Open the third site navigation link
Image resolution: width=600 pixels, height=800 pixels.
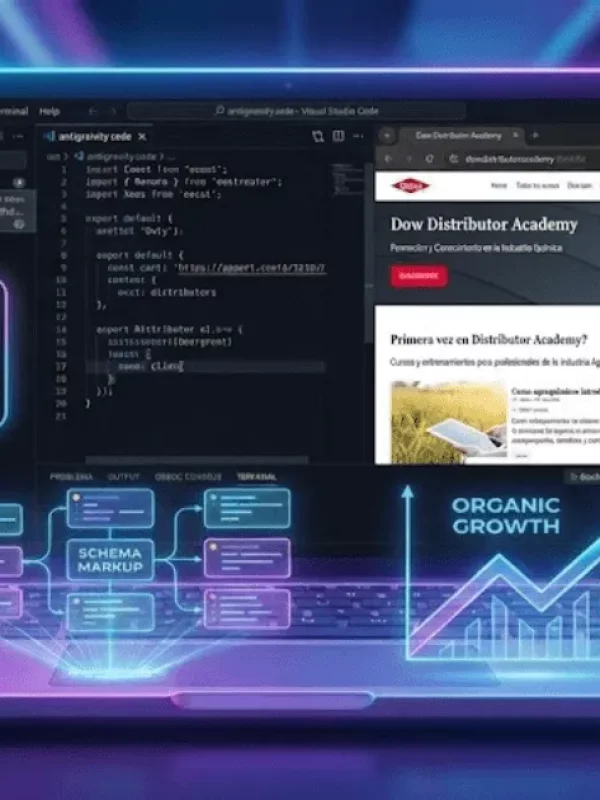coord(580,185)
